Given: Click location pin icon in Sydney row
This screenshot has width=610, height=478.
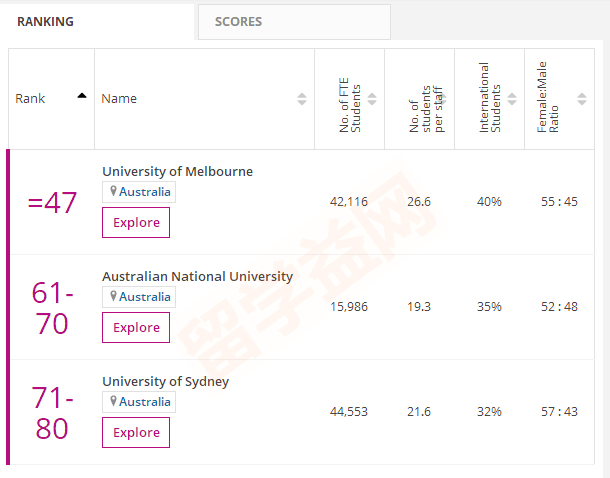Looking at the screenshot, I should (x=113, y=401).
